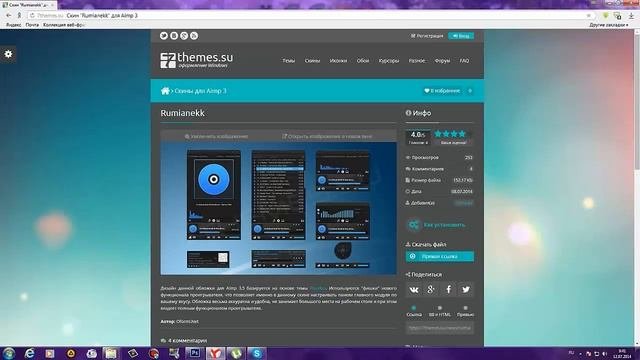Open 'Яндекс' bookmark in bookmarks bar
Viewport: 640px width, 360px height.
click(x=13, y=25)
